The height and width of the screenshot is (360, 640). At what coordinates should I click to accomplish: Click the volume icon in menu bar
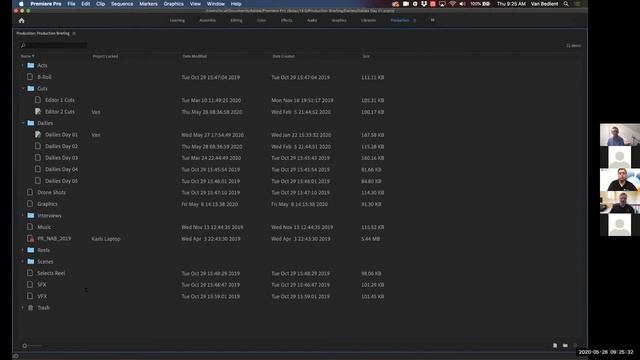pos(462,4)
